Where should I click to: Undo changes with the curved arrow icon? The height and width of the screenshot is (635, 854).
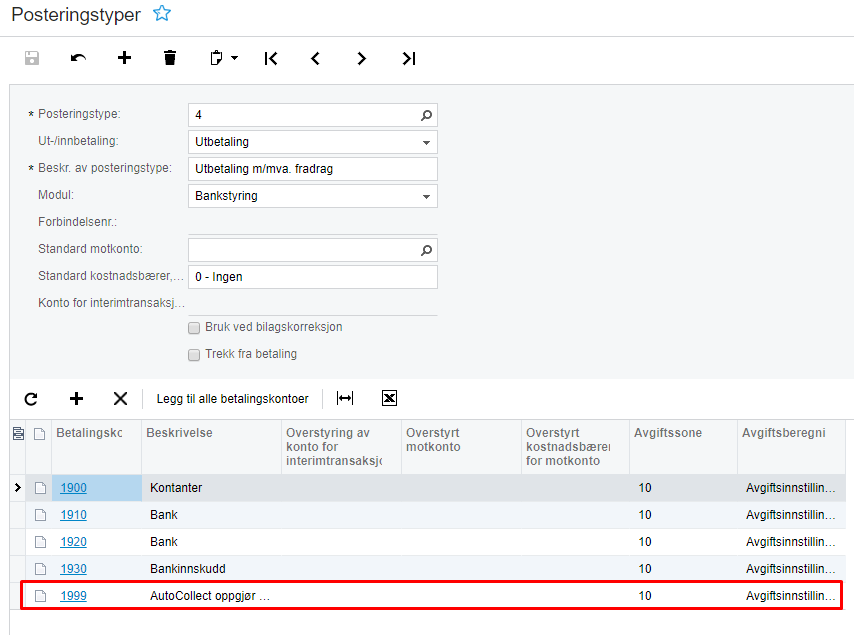pyautogui.click(x=78, y=58)
